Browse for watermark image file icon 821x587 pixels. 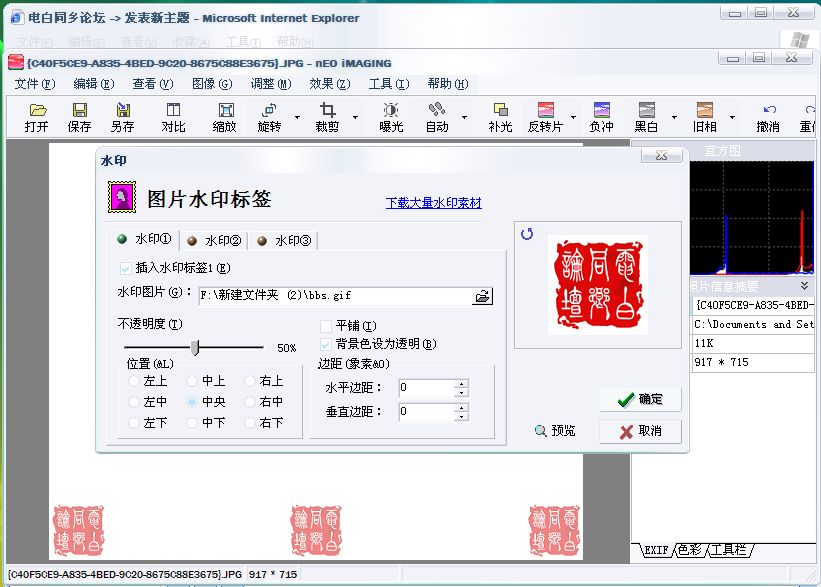point(482,296)
